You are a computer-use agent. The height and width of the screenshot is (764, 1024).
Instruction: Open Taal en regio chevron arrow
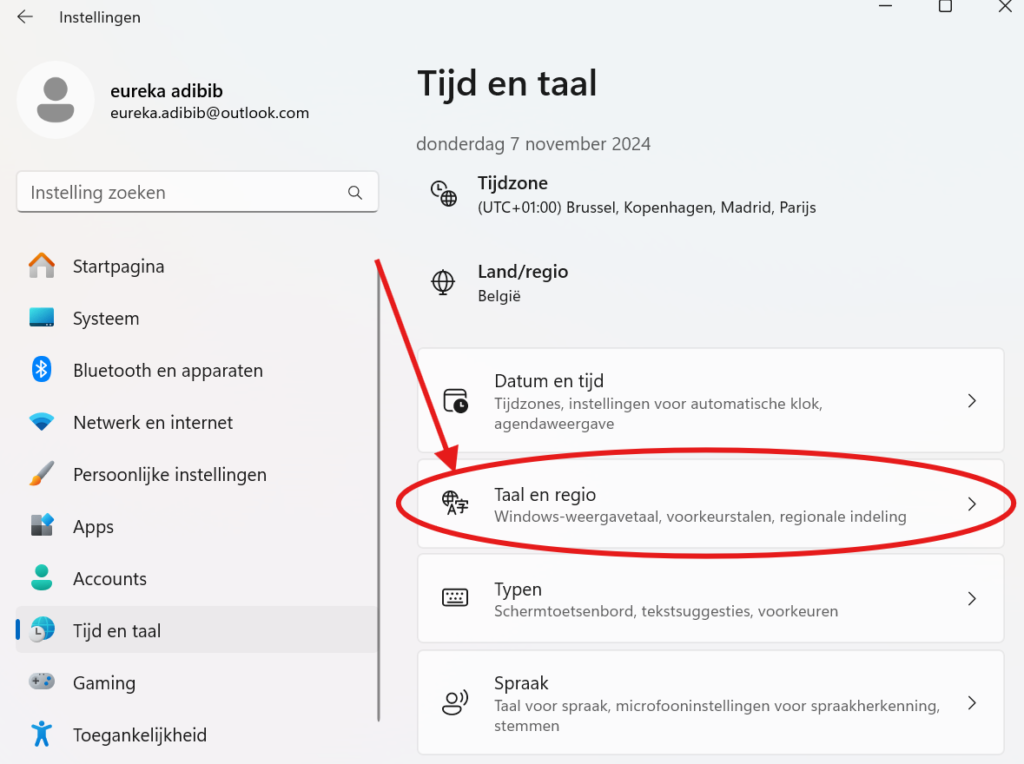click(x=971, y=504)
